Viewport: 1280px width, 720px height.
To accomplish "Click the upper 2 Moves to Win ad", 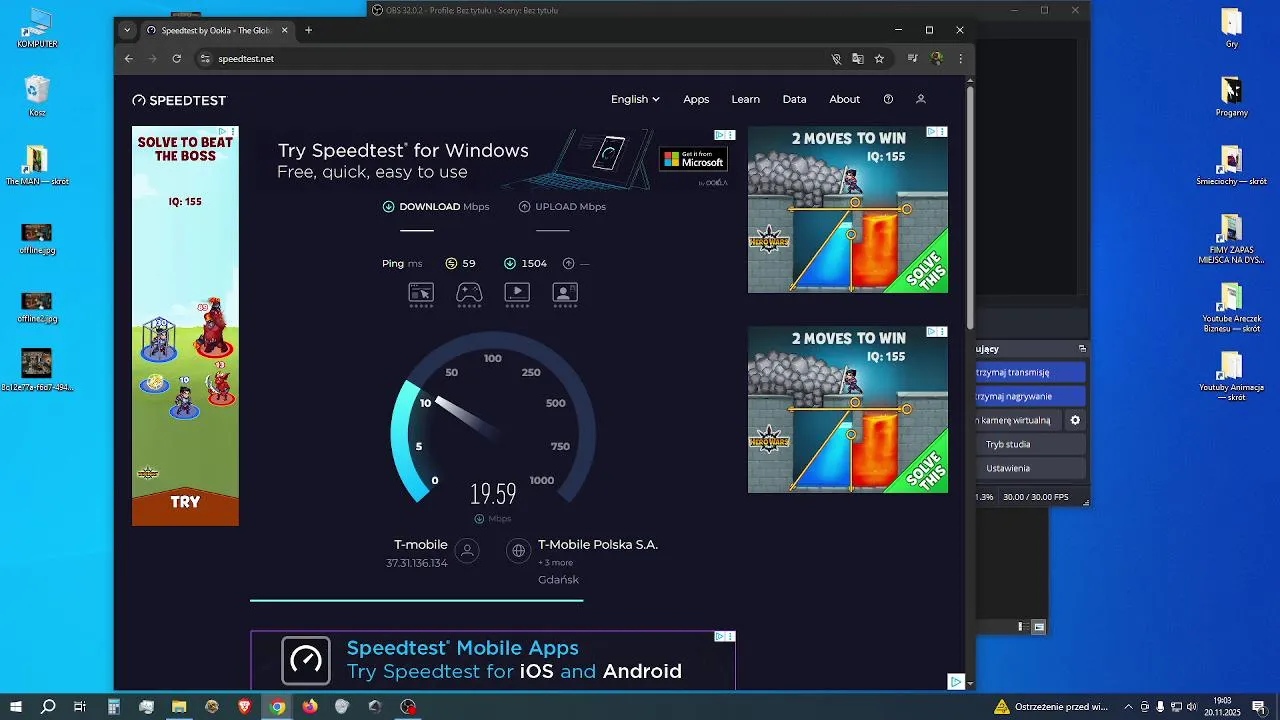I will pos(848,209).
